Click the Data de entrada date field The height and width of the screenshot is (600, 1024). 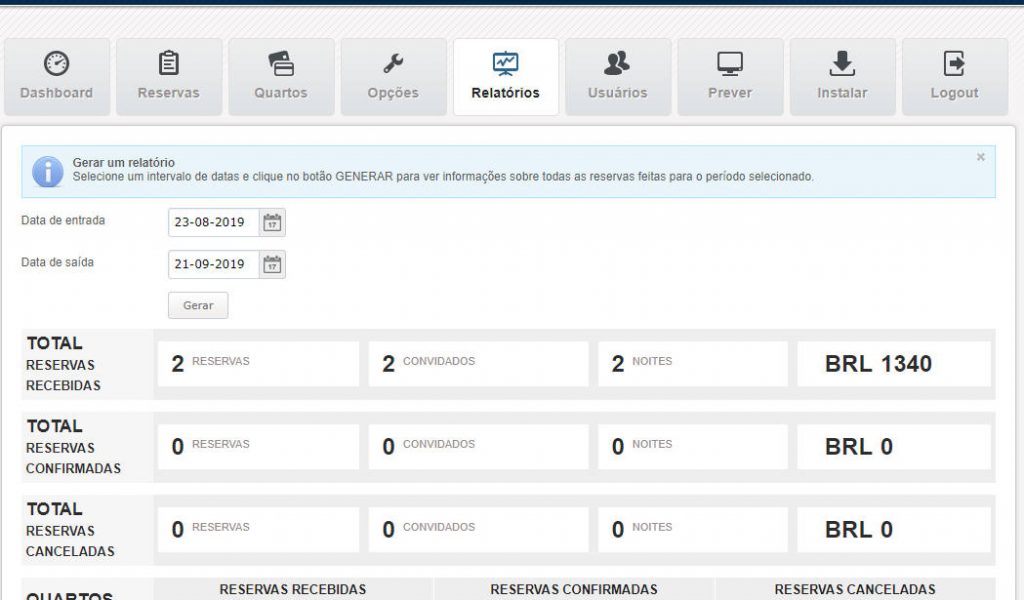coord(214,223)
